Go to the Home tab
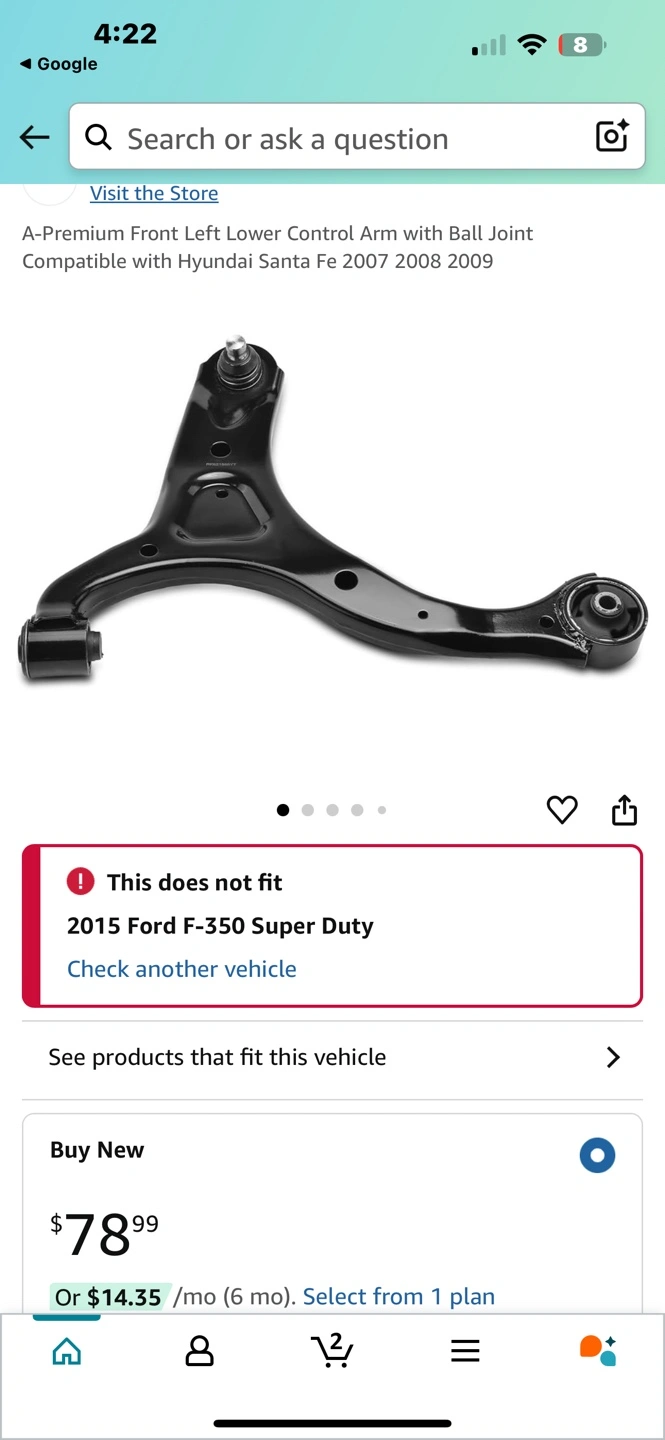This screenshot has height=1440, width=665. (x=67, y=1351)
